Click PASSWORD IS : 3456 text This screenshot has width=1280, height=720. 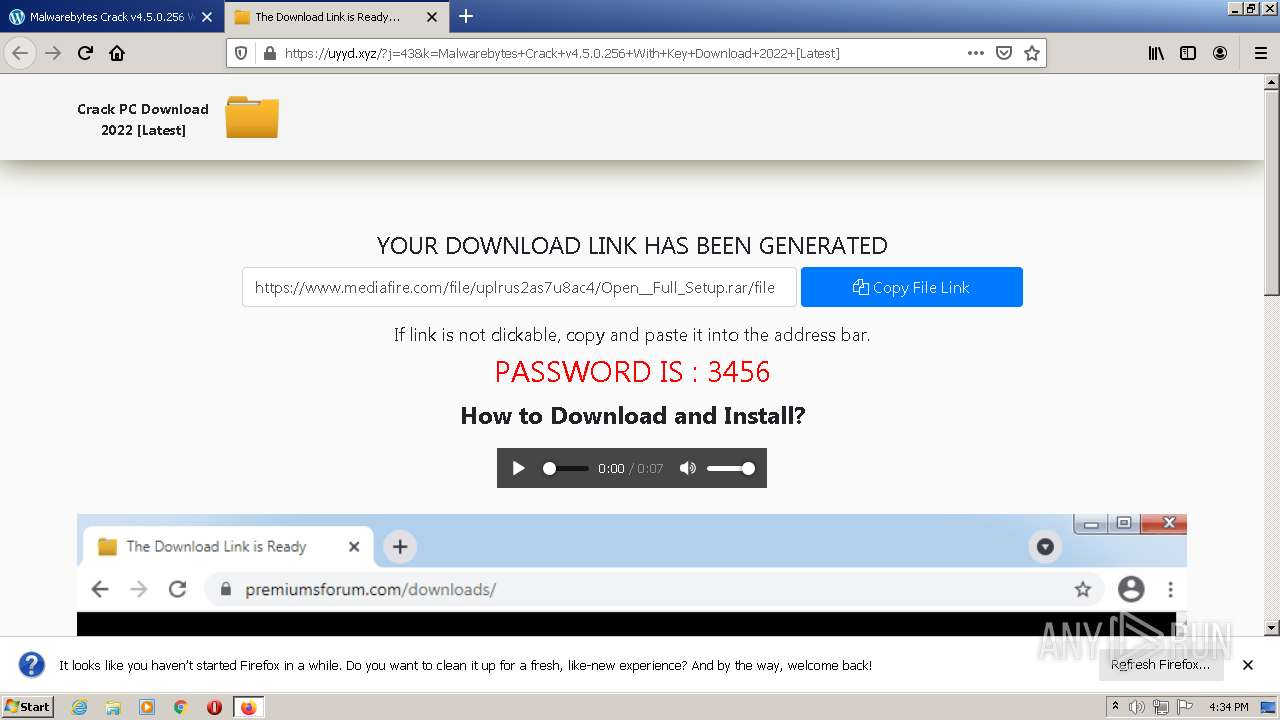[x=632, y=372]
